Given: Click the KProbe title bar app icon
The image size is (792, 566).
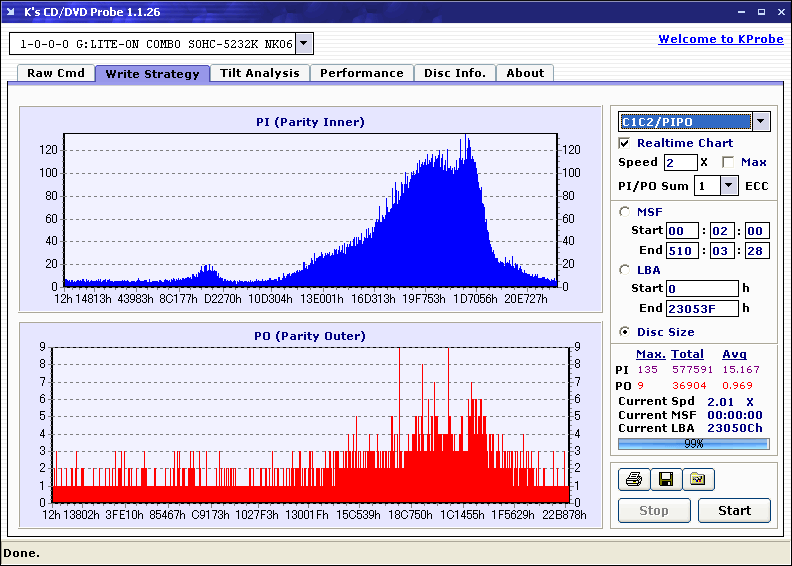Looking at the screenshot, I should [11, 12].
